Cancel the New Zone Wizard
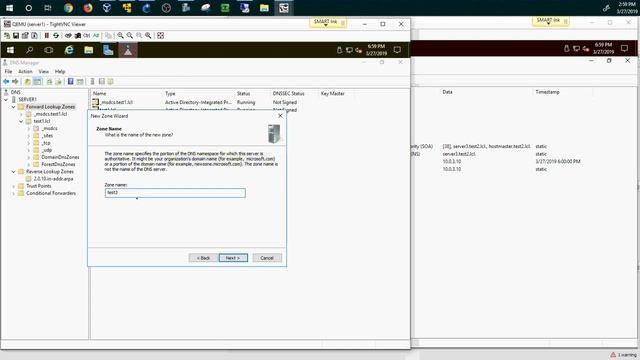This screenshot has width=640, height=360. [x=267, y=258]
